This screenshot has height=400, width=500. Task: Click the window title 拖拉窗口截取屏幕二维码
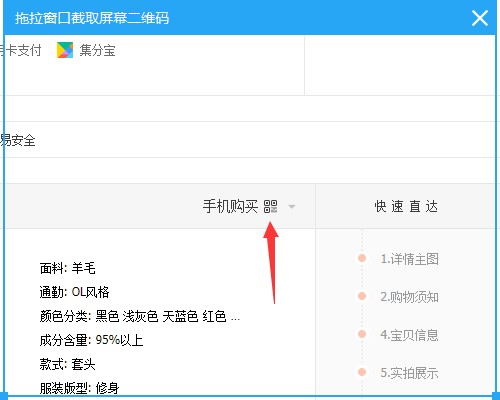click(x=92, y=18)
